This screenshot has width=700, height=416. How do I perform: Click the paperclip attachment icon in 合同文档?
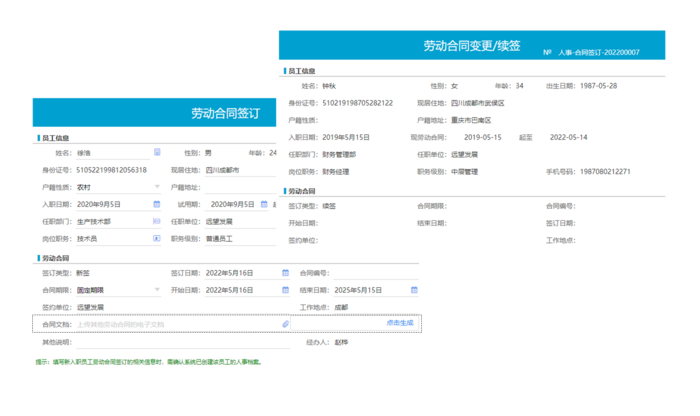click(285, 324)
